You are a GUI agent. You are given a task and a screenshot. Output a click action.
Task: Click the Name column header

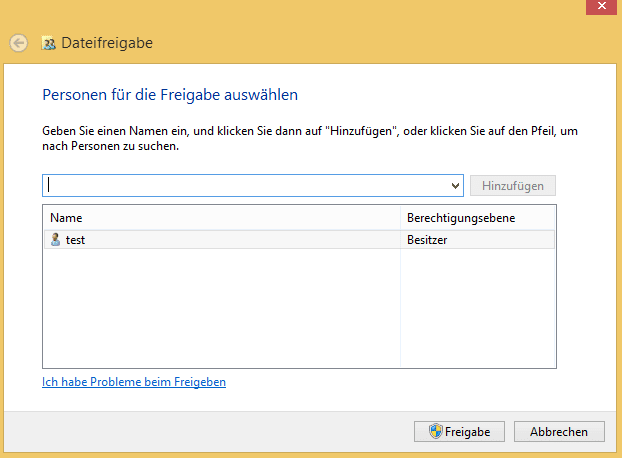click(x=222, y=218)
